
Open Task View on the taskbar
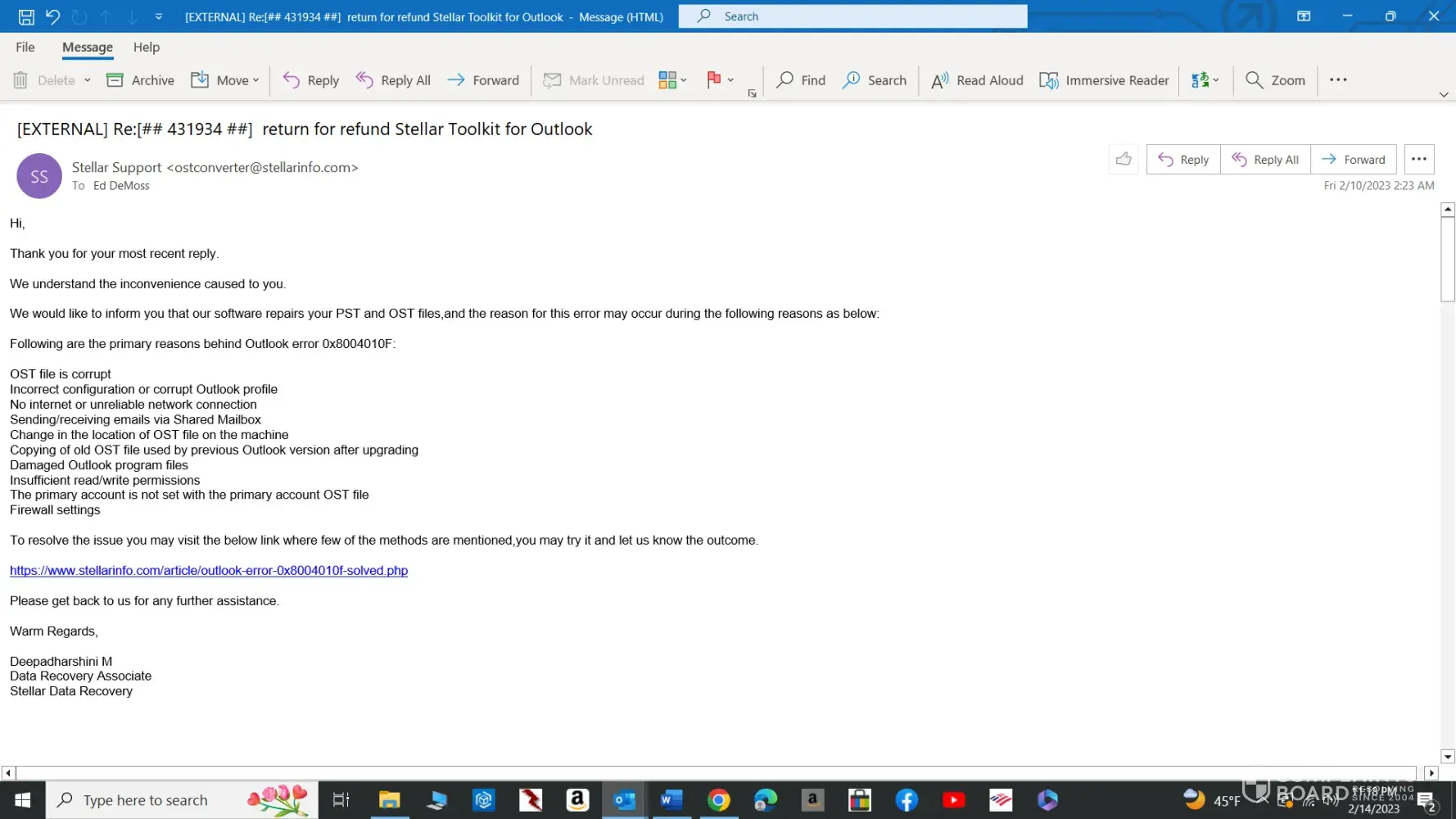341,800
